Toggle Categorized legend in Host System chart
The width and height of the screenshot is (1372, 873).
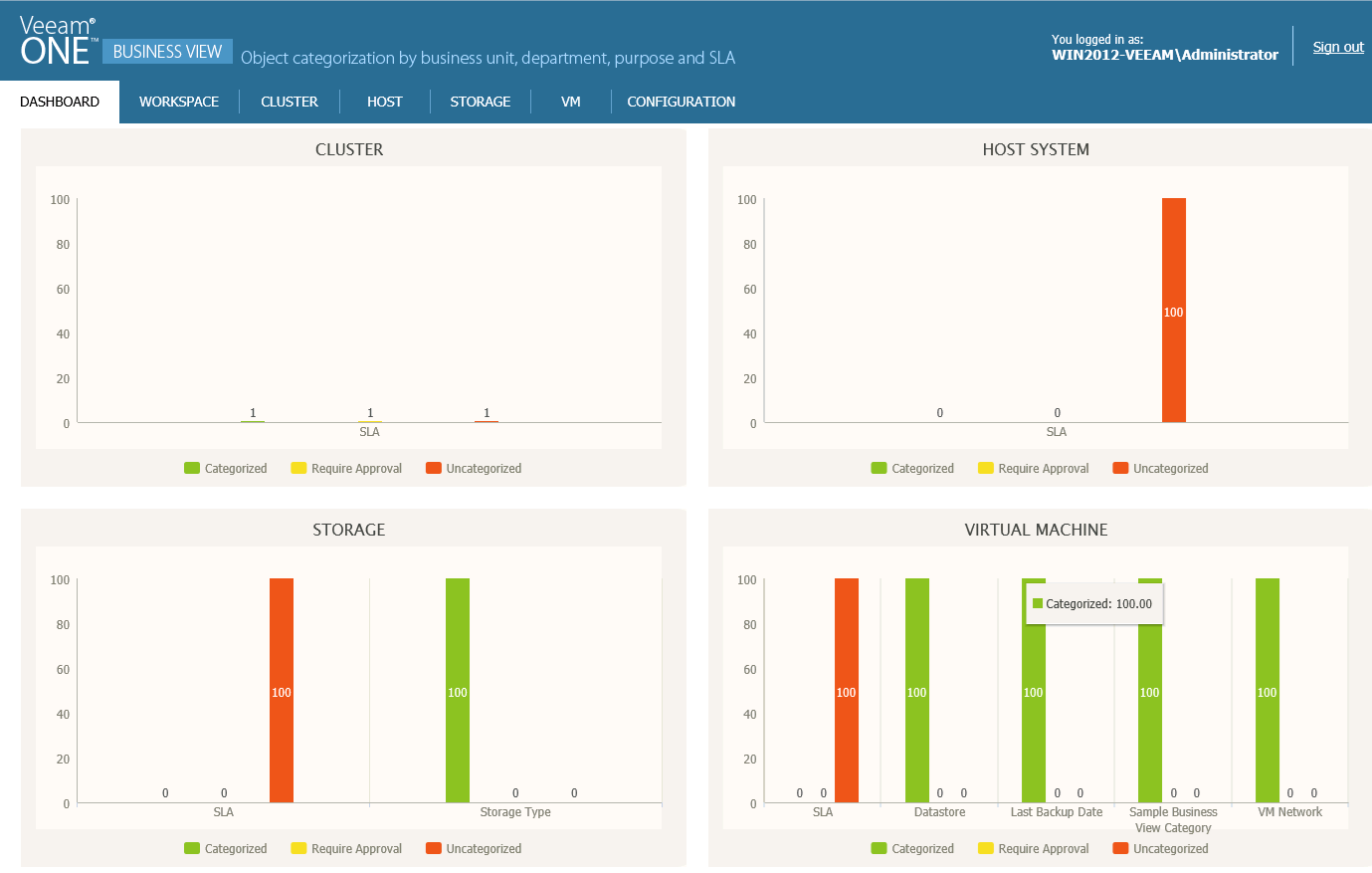coord(912,469)
